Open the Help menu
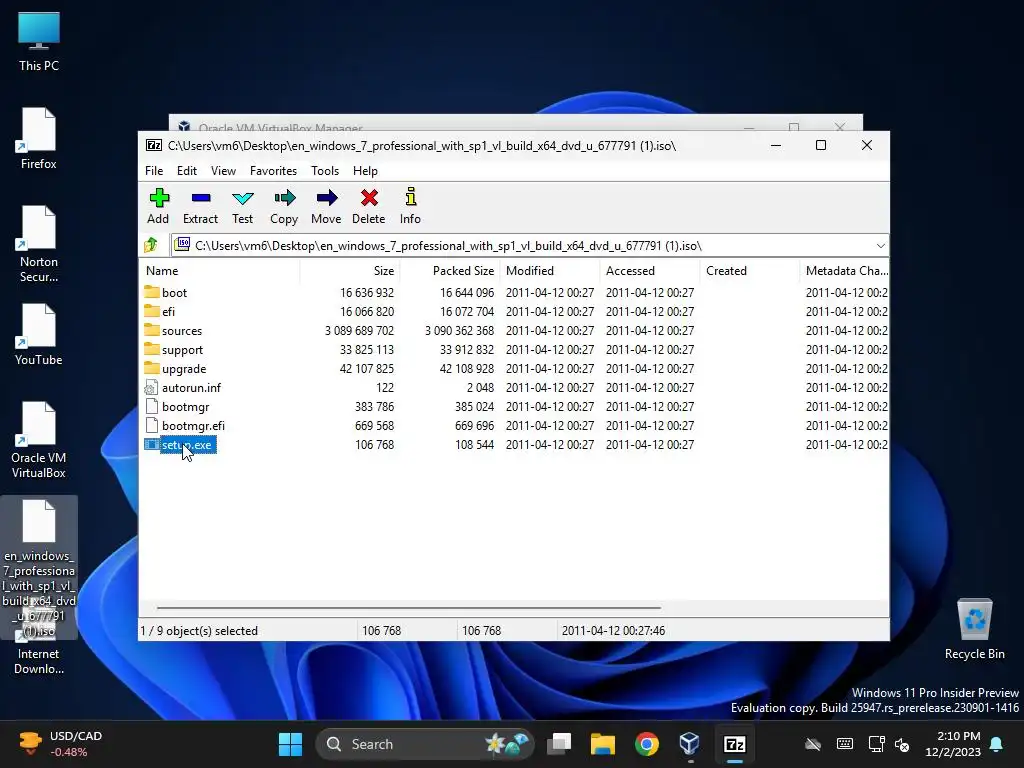1024x768 pixels. click(365, 170)
